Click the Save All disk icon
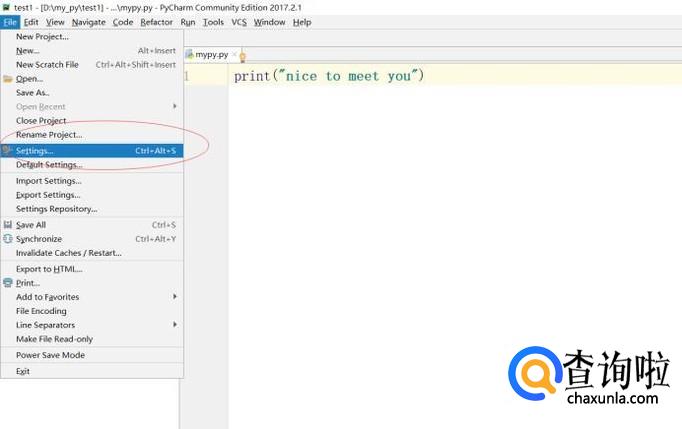 [8, 225]
